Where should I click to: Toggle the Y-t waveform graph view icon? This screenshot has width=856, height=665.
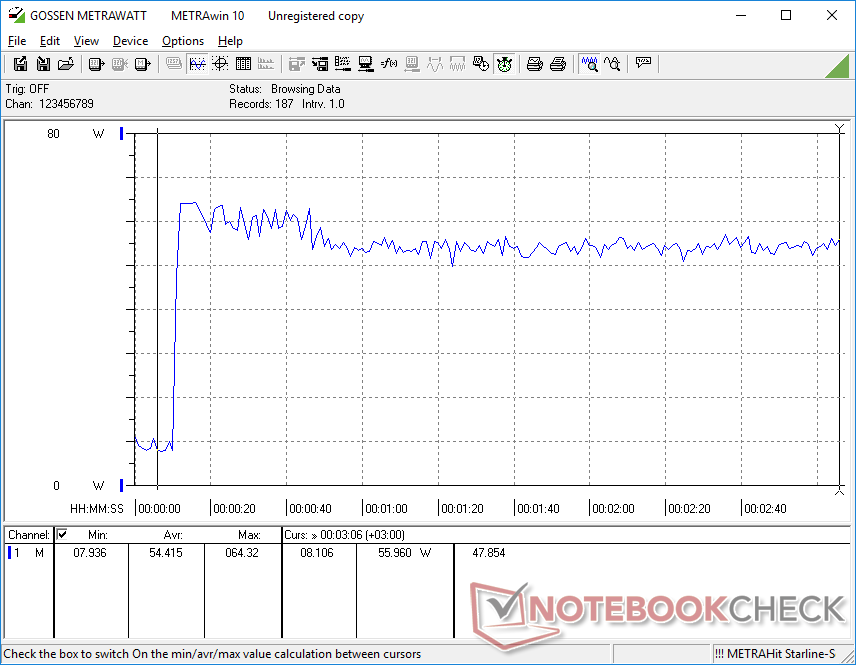(x=197, y=64)
